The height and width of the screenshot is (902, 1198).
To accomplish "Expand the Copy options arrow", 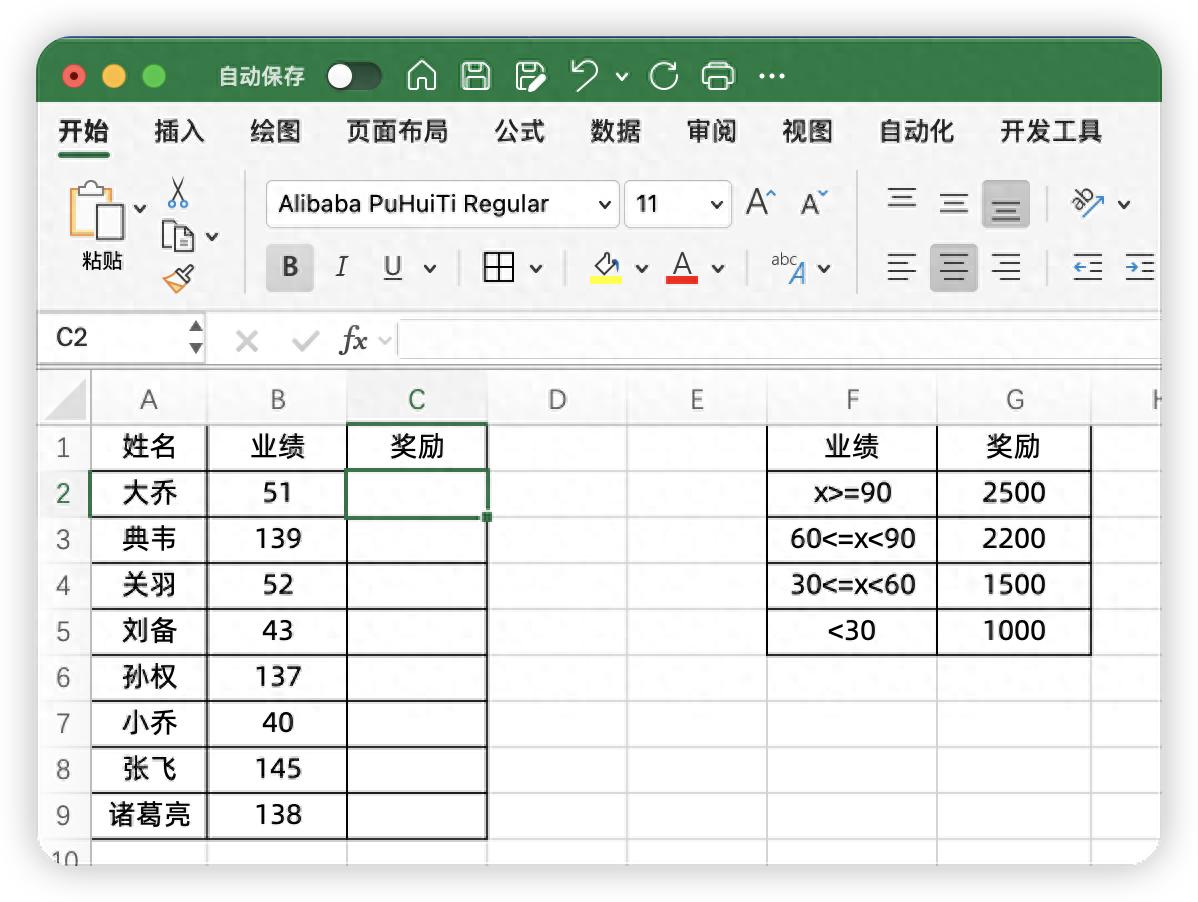I will 212,237.
